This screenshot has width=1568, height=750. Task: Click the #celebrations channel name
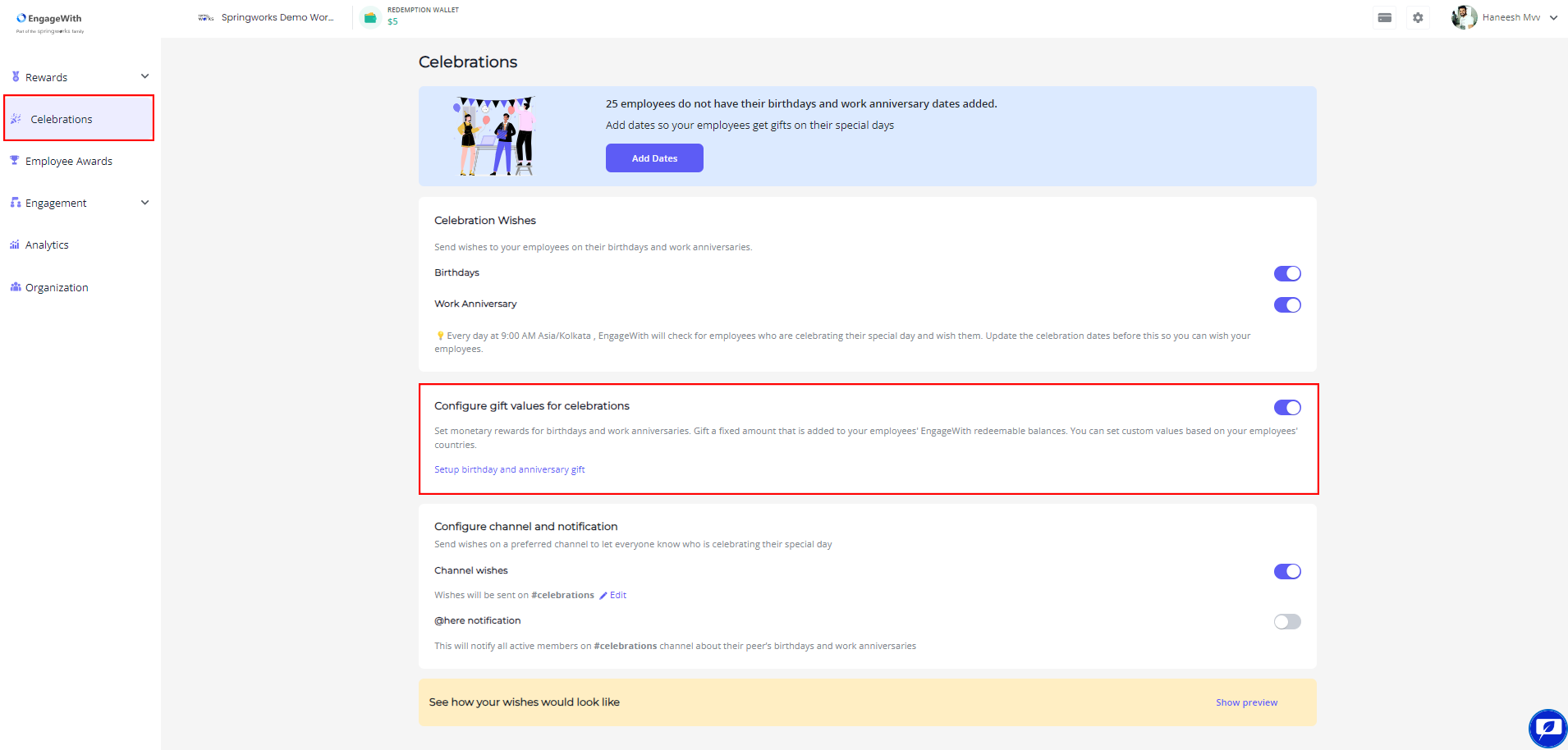tap(562, 596)
